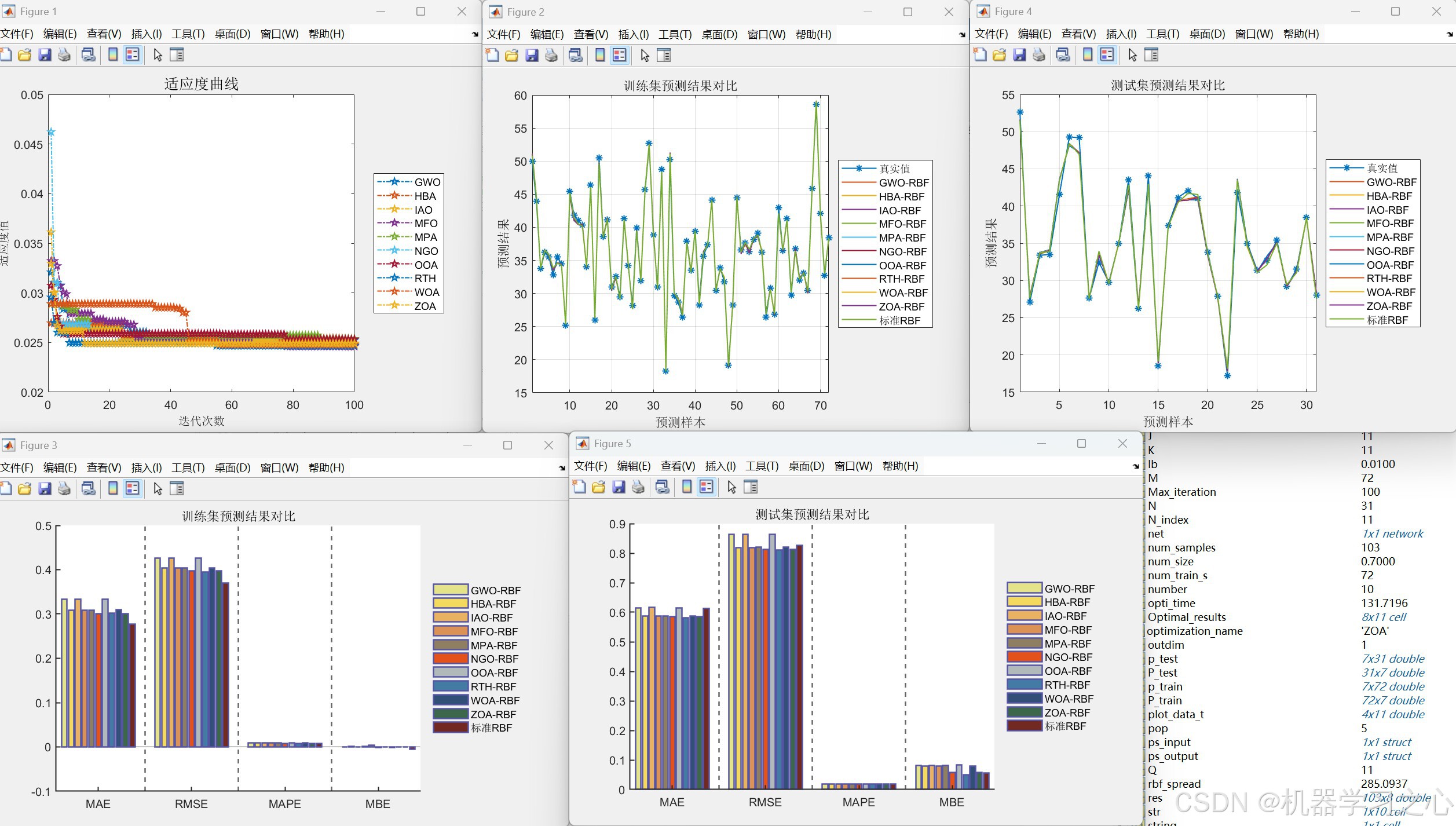Screen dimensions: 1456x826
Task: Click the '1x1 network' value of net variable
Action: click(1392, 533)
